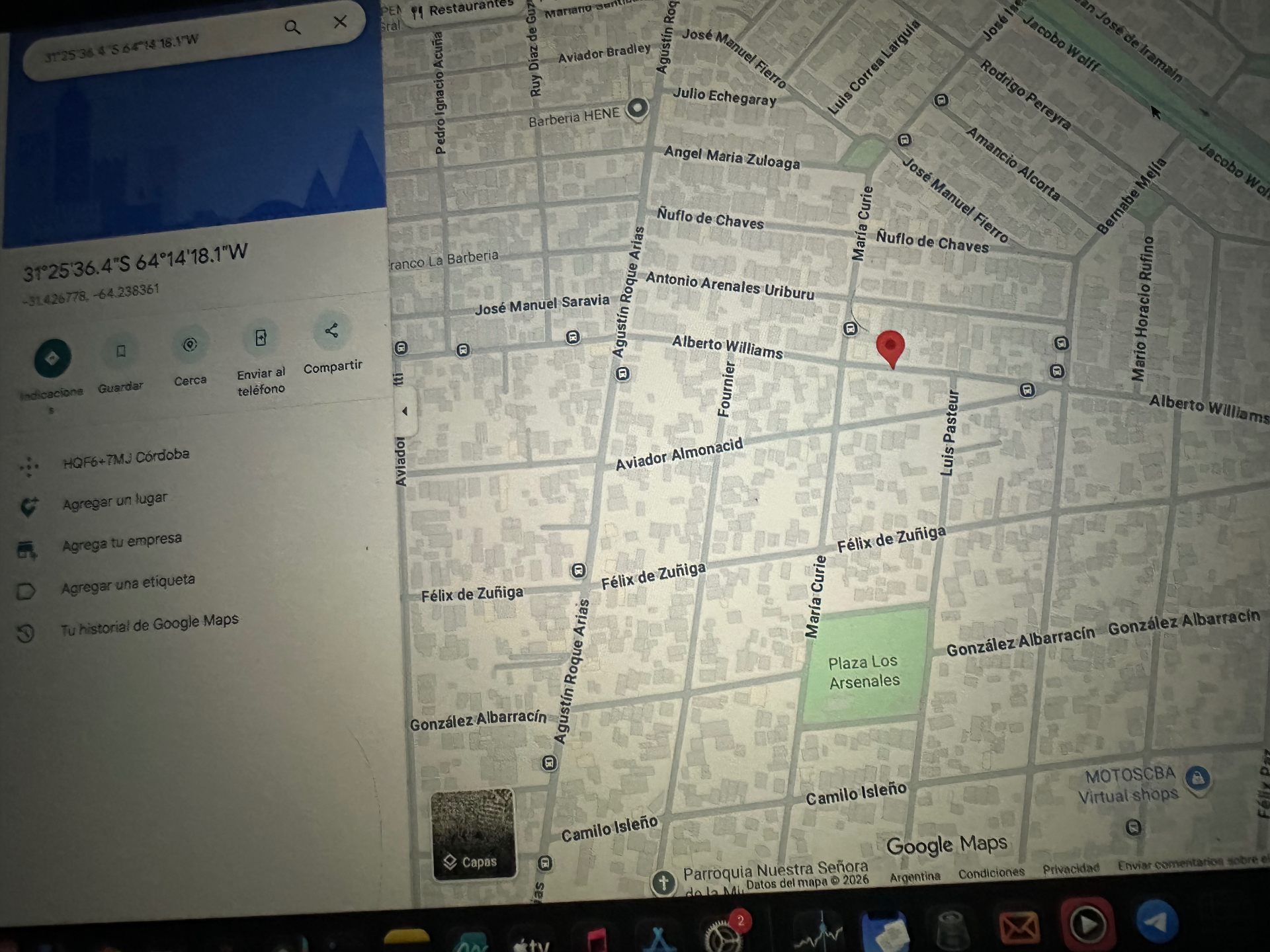The height and width of the screenshot is (952, 1270).
Task: Send location to phone via Enviar al teléfono
Action: (x=261, y=338)
